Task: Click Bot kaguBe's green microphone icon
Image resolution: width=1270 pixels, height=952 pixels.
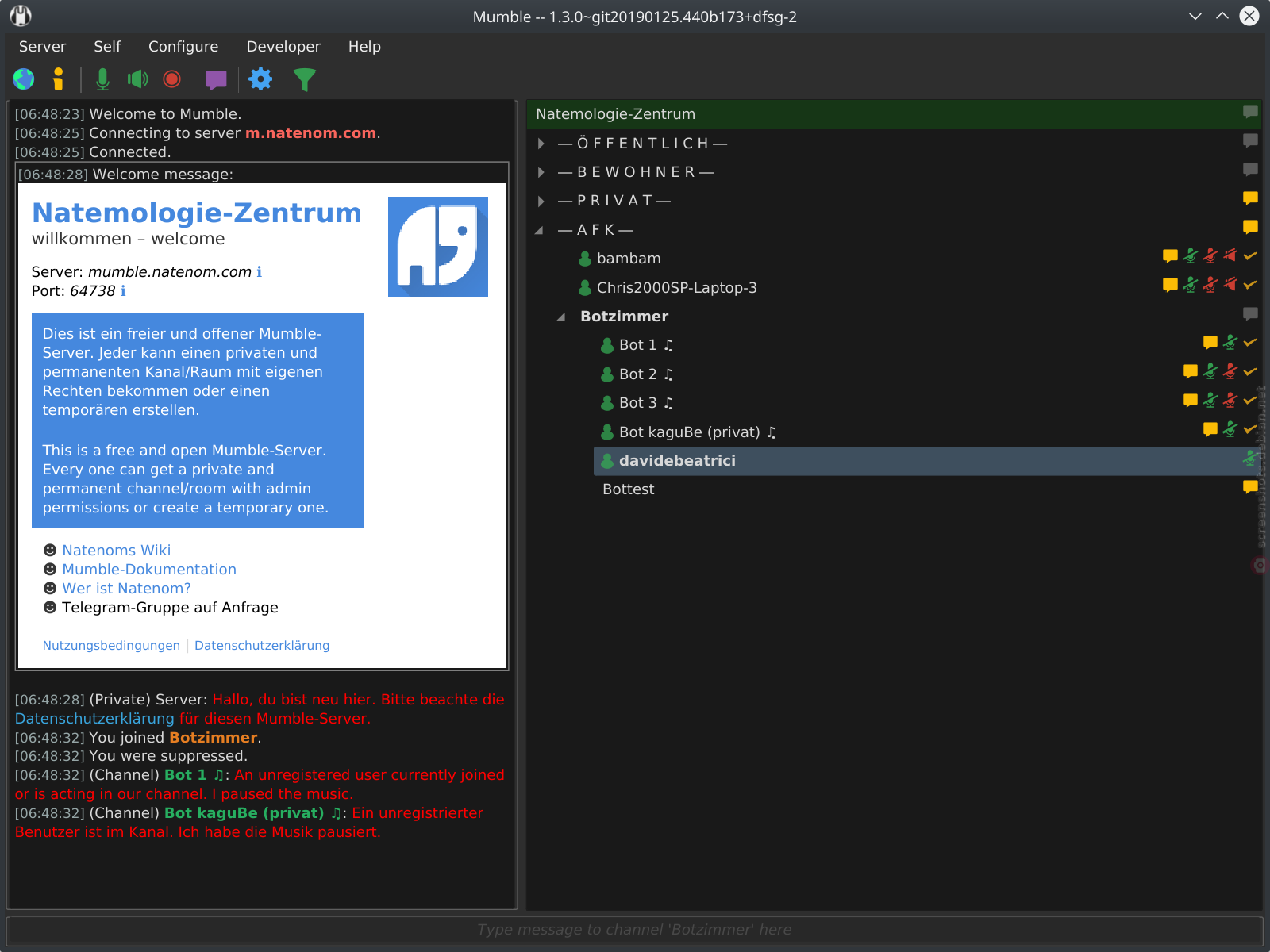Action: pos(1230,428)
